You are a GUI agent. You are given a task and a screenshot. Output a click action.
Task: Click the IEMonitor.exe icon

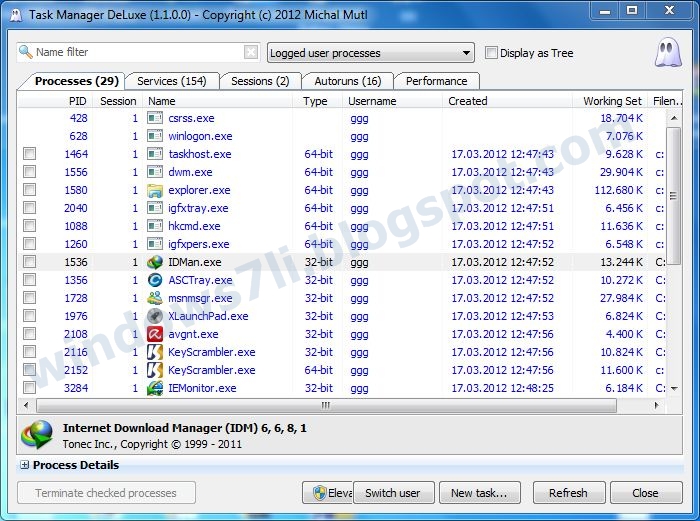[155, 388]
